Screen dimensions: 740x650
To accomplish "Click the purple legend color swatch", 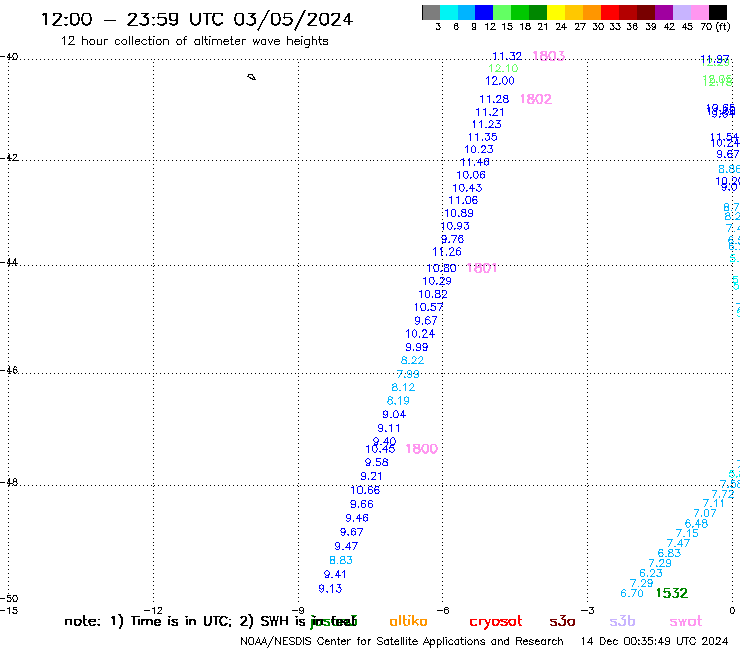I will click(664, 12).
